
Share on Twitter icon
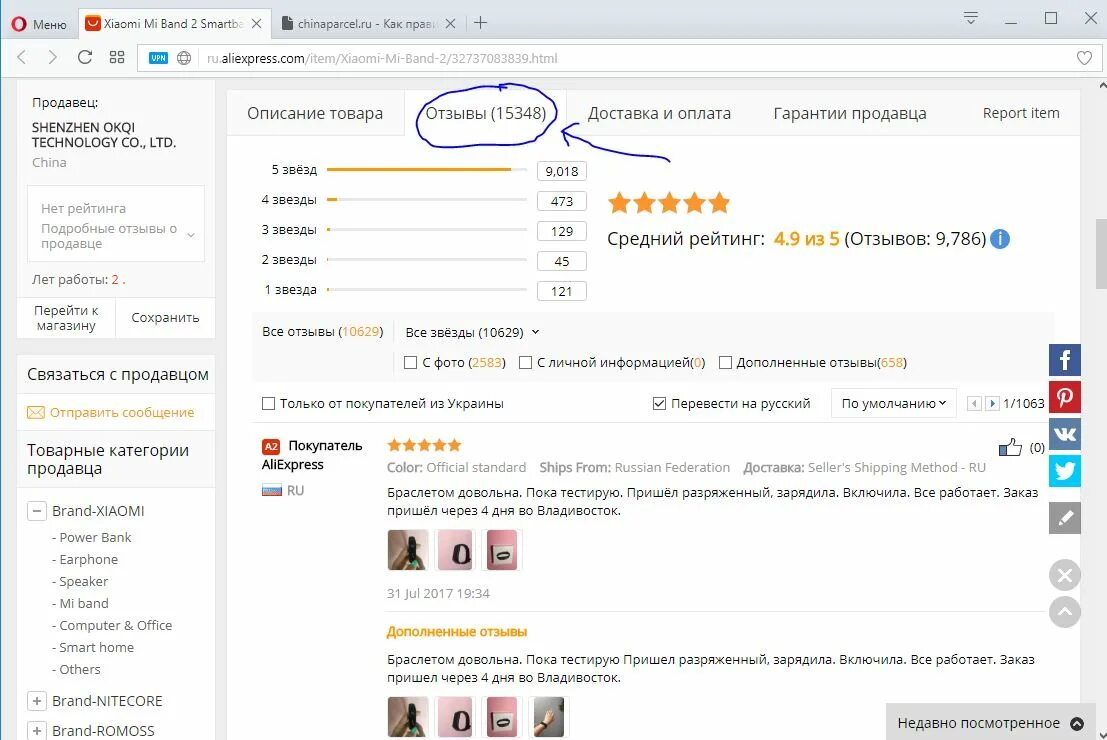click(x=1065, y=470)
